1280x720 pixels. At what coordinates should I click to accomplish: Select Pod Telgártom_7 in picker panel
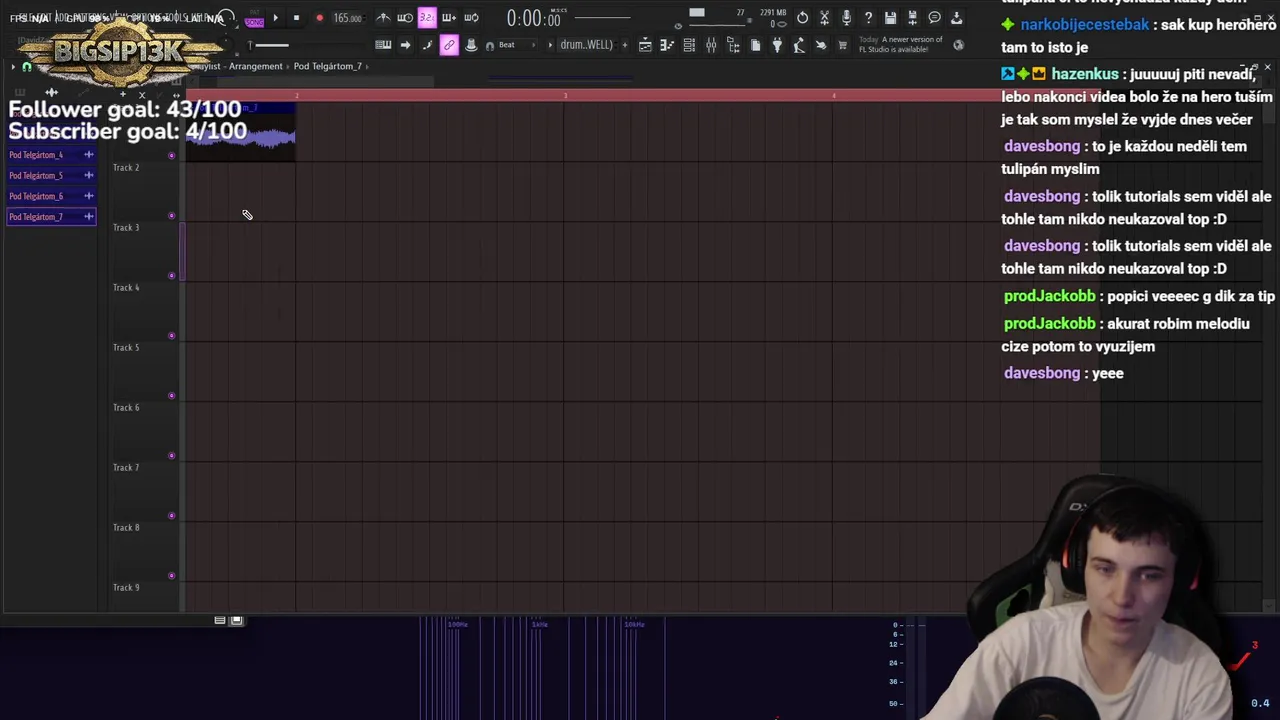click(50, 217)
